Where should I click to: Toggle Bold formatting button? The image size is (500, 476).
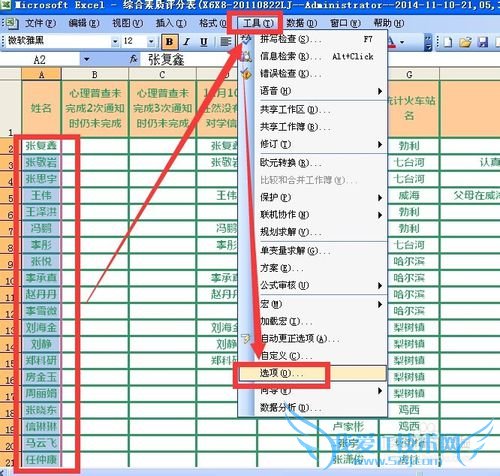click(169, 42)
